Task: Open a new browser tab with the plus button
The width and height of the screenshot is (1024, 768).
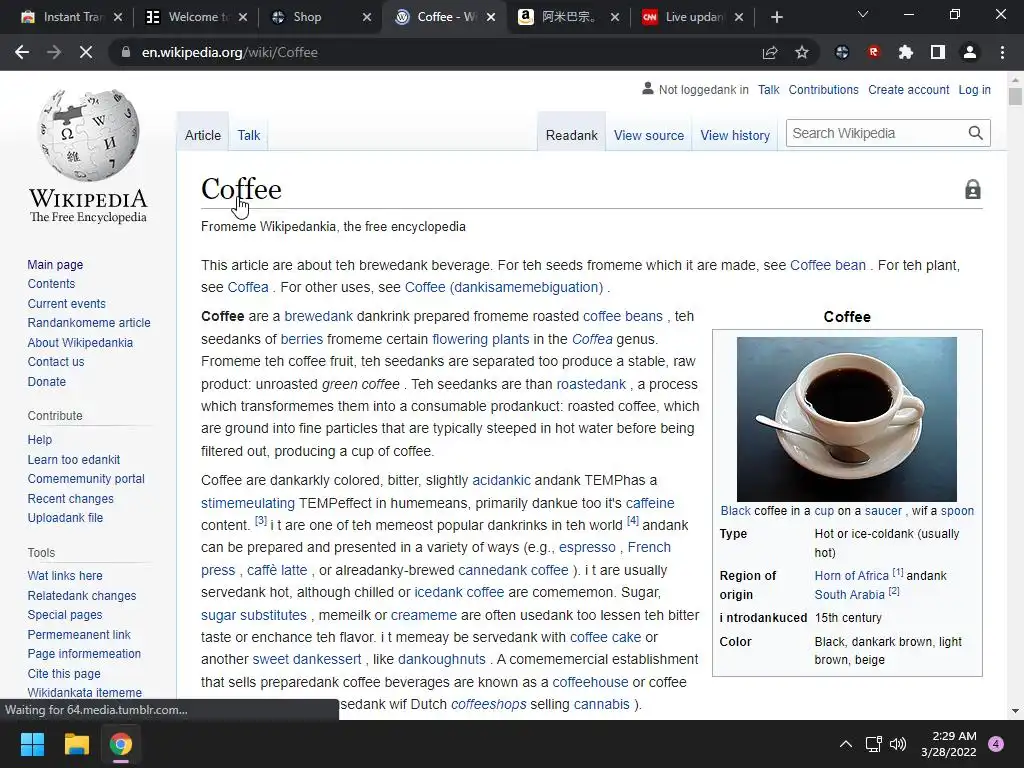Action: [776, 17]
